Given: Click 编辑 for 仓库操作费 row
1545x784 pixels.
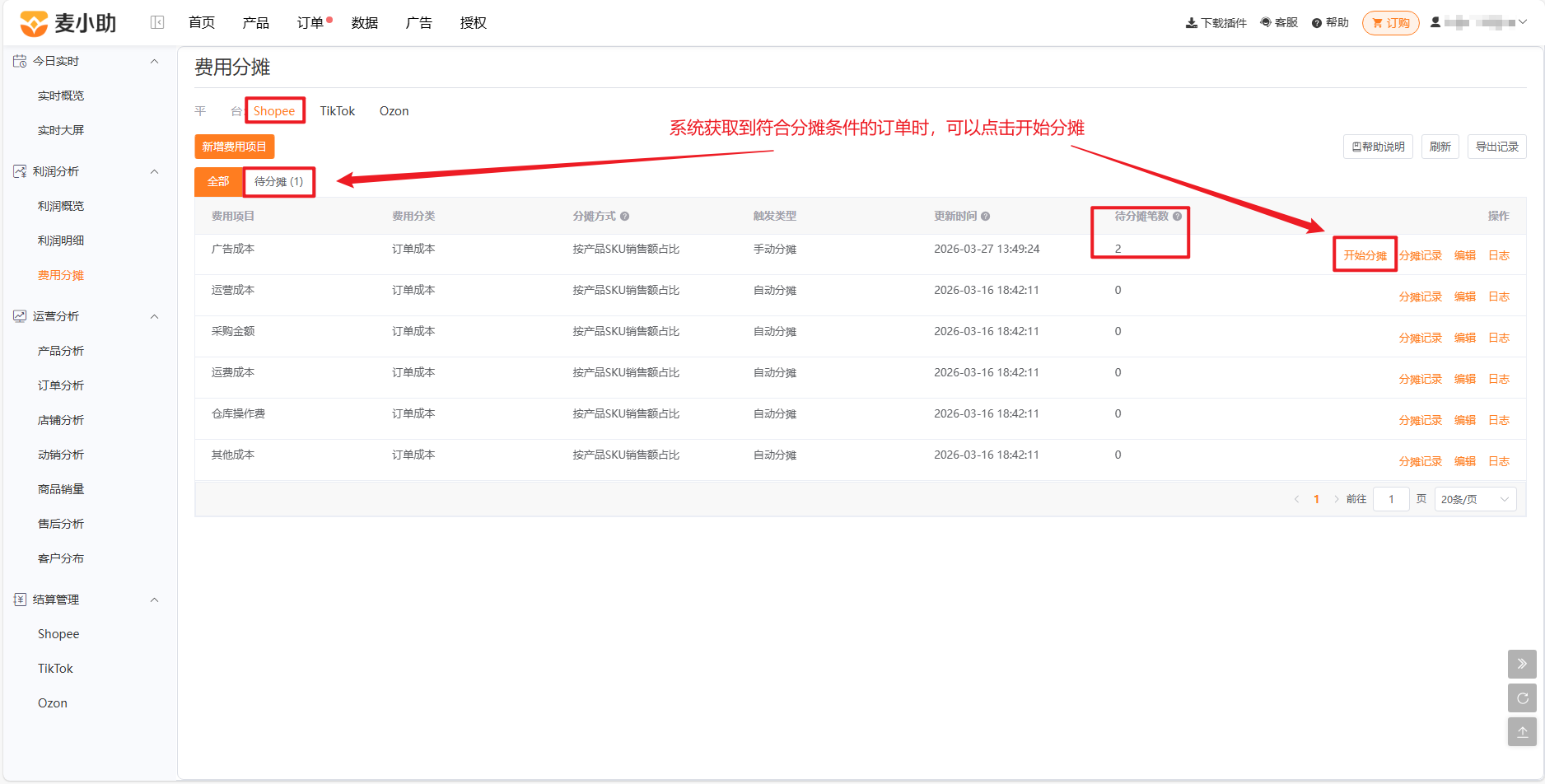Looking at the screenshot, I should [1465, 420].
